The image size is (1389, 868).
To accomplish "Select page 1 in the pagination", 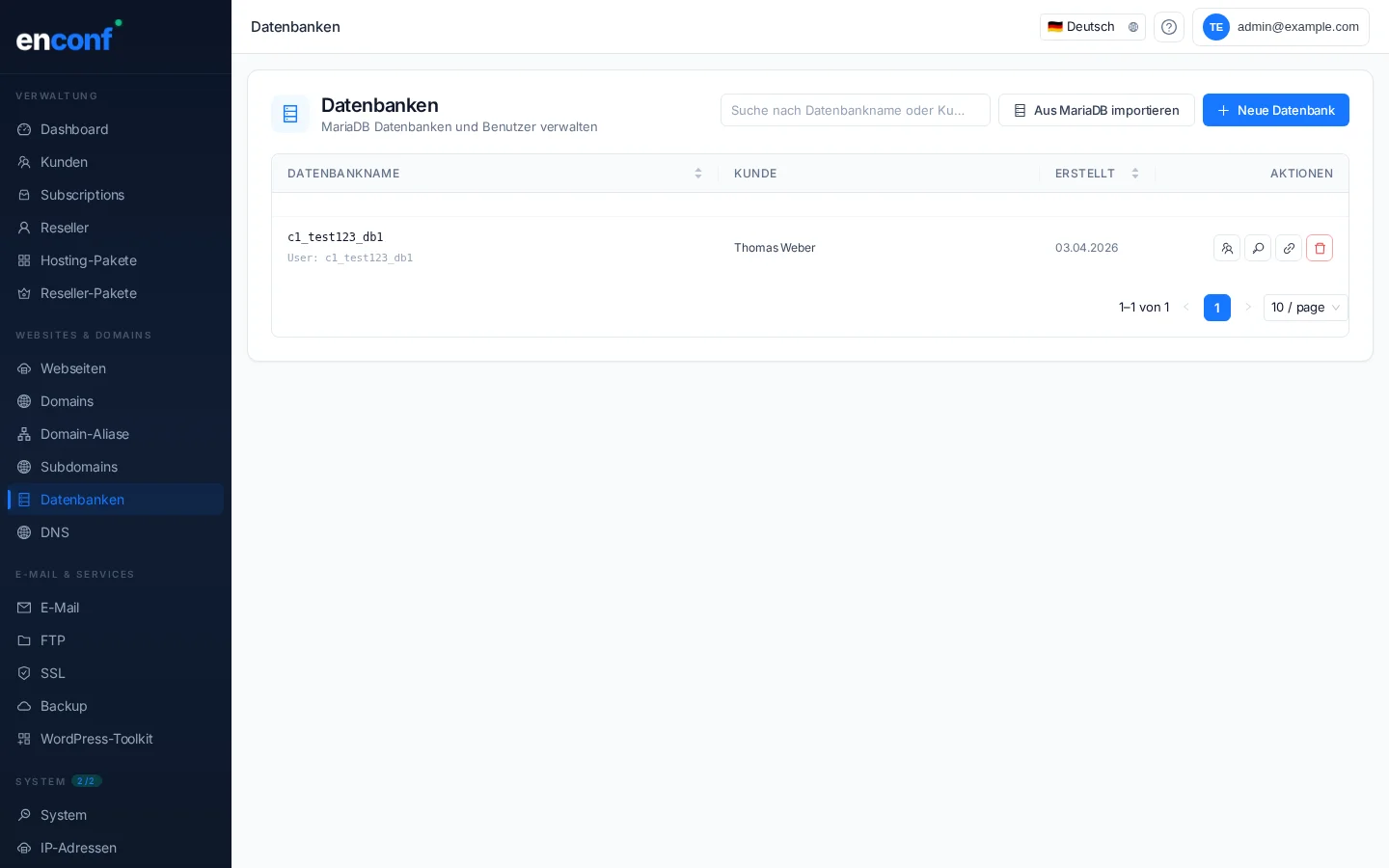I will 1217,308.
